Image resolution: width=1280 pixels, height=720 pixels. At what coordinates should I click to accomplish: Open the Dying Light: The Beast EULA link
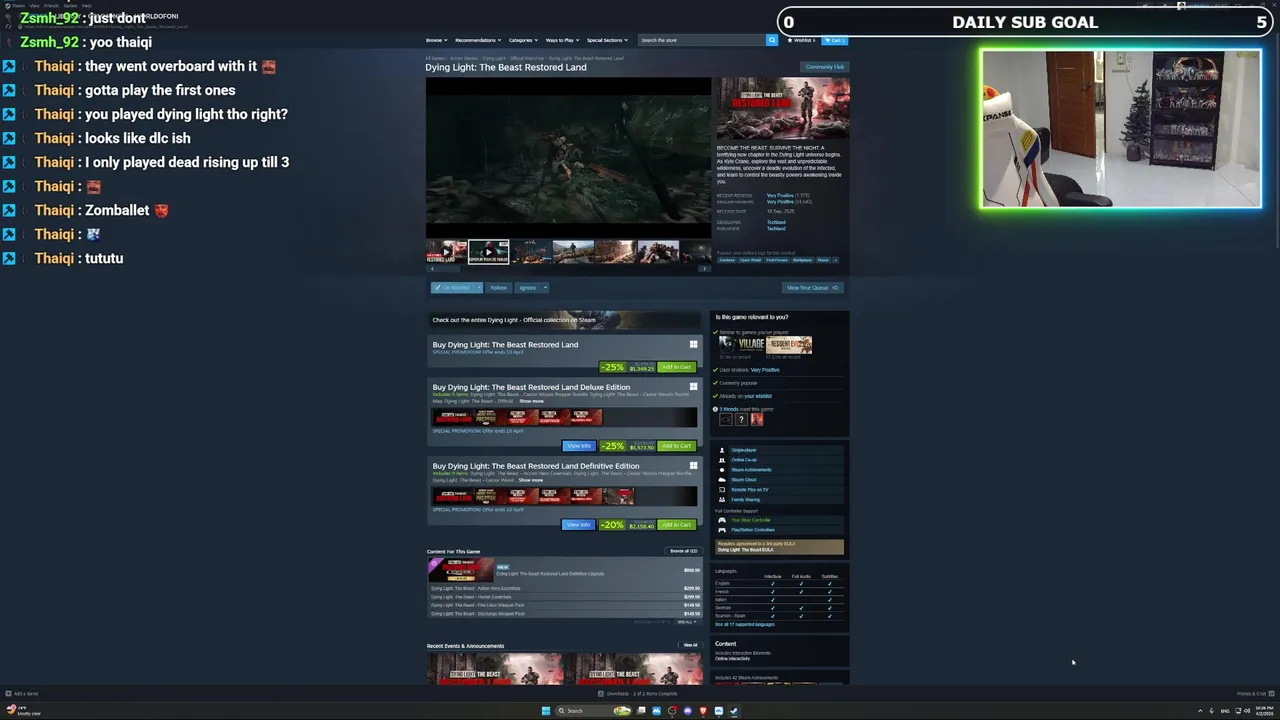745,550
